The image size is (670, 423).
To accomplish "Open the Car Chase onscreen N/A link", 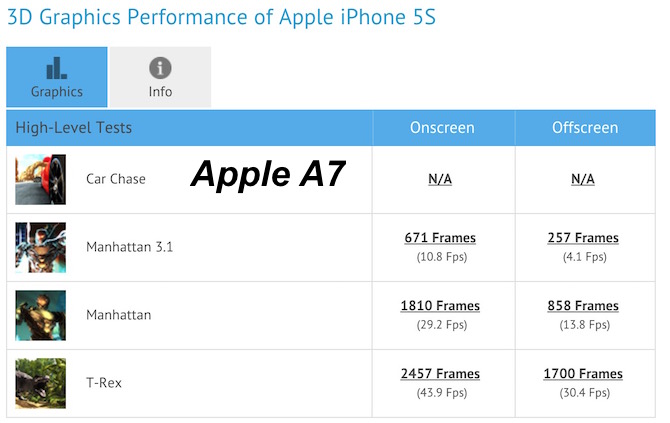I will coord(440,179).
